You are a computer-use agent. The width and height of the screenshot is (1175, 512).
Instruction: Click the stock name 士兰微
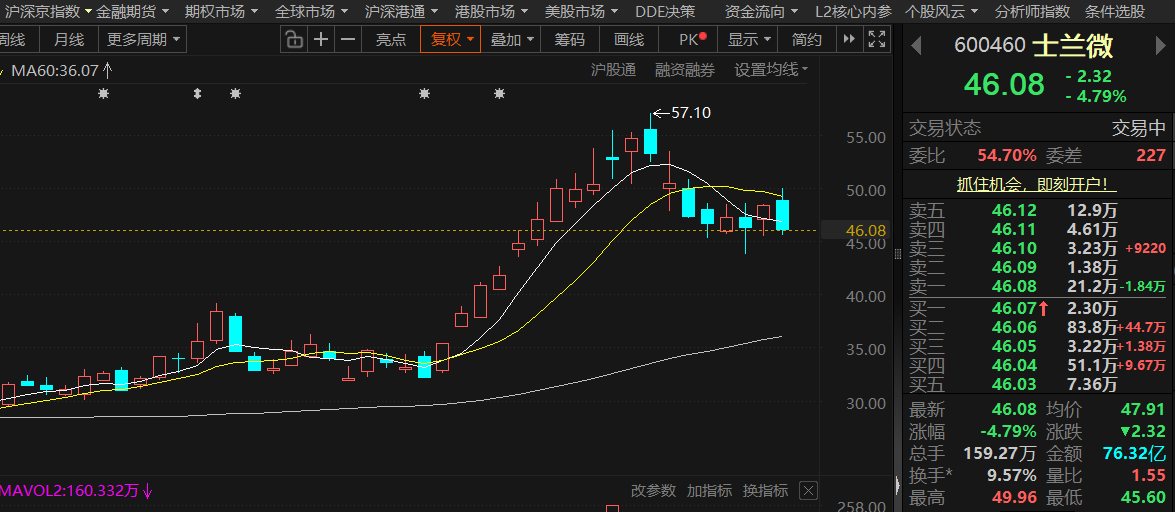(1073, 46)
